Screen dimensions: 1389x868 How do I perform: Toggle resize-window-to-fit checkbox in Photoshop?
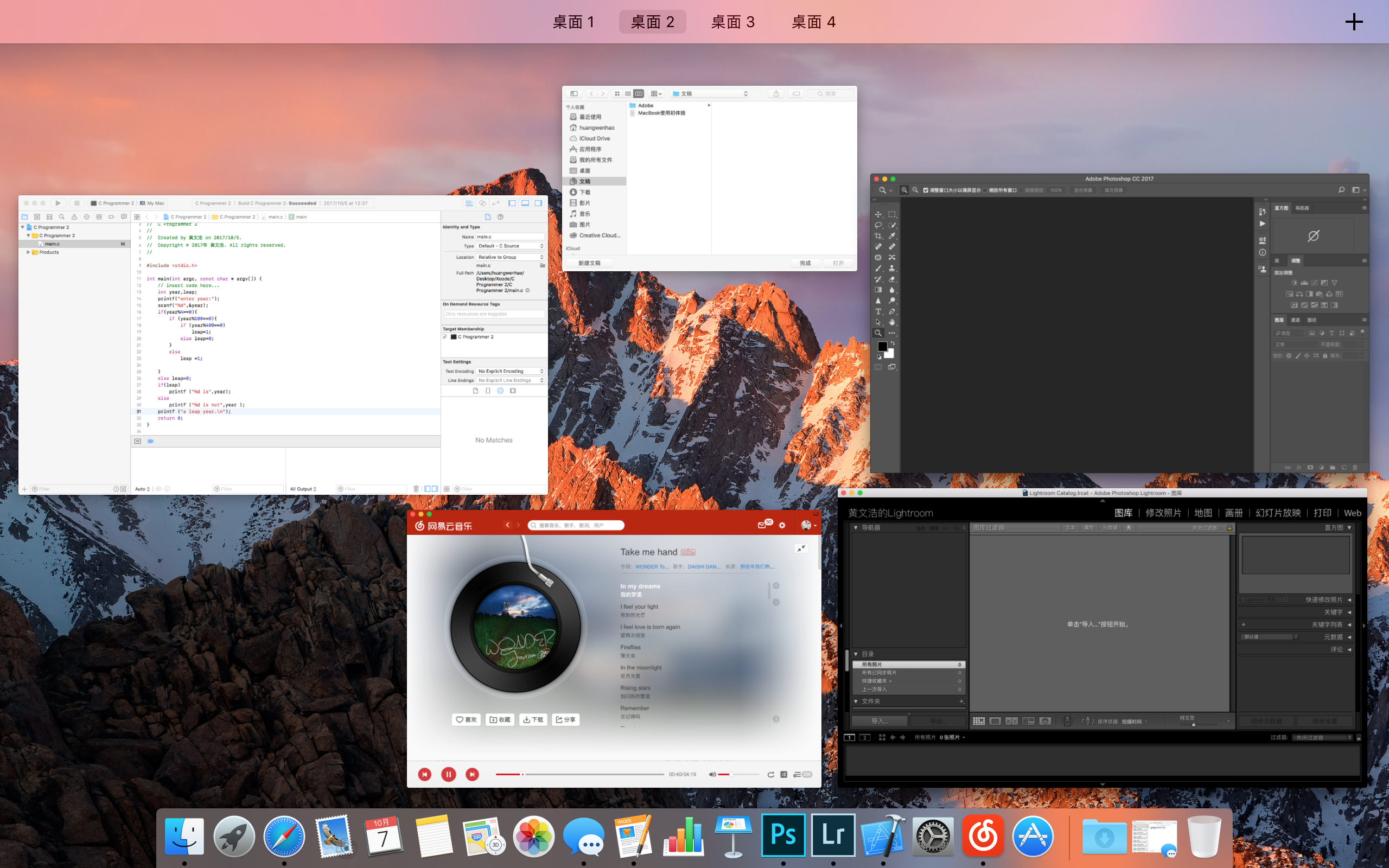926,190
